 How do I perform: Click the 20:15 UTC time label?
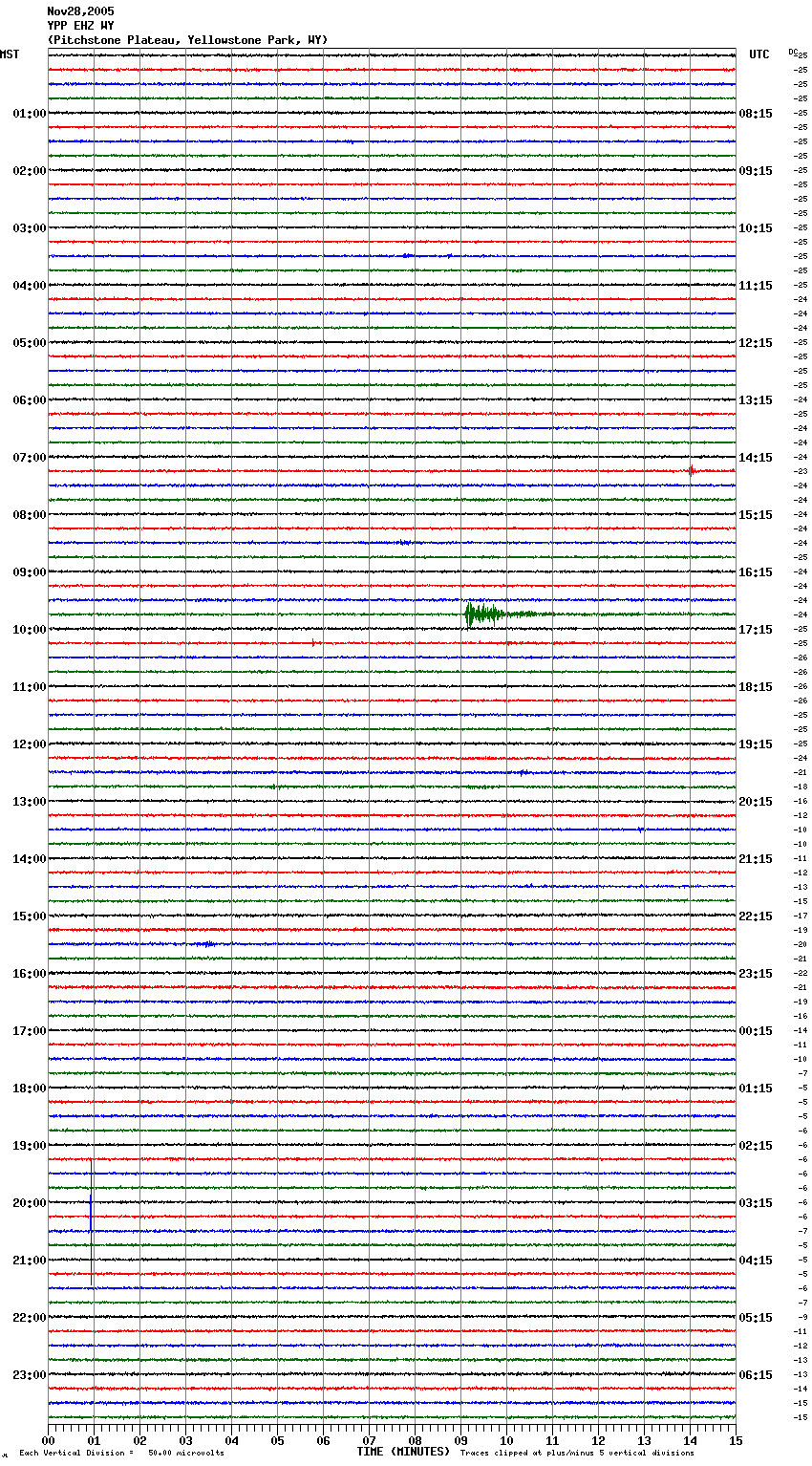tap(756, 802)
